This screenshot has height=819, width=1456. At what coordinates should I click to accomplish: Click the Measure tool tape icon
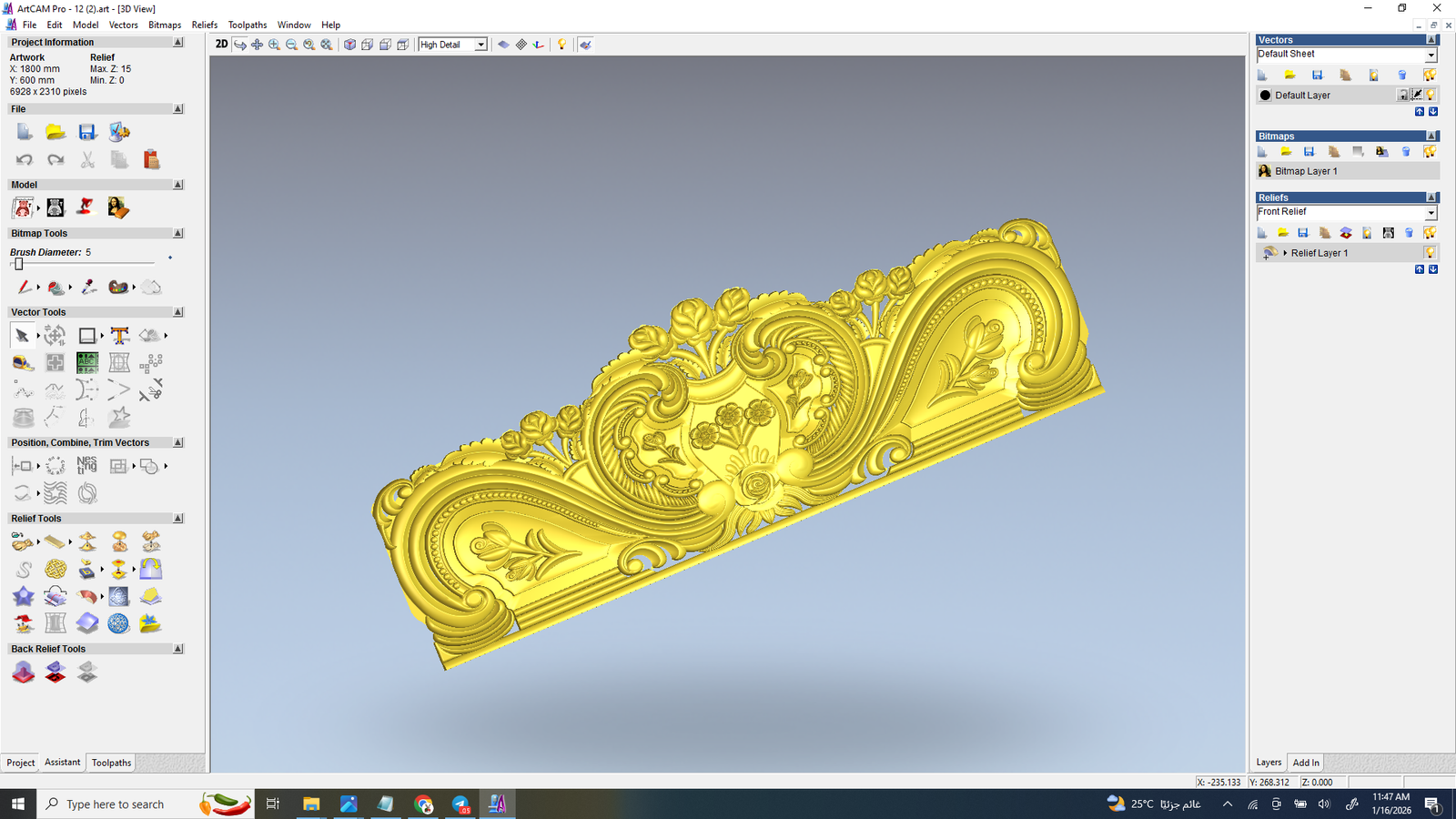tap(23, 363)
